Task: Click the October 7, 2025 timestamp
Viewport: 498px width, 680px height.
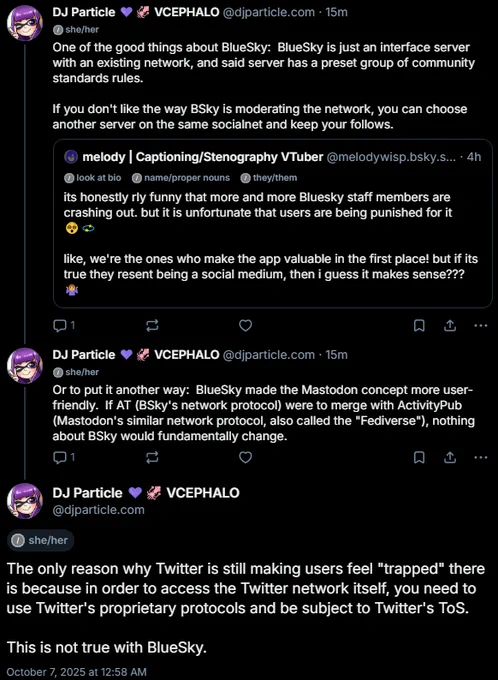Action: tap(76, 672)
